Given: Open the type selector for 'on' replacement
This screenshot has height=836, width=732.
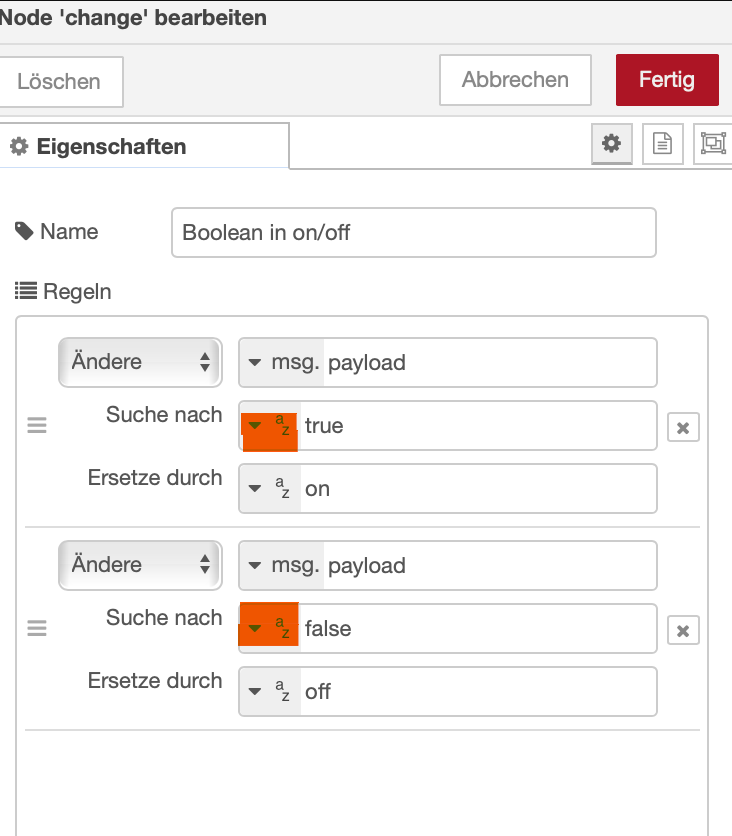Looking at the screenshot, I should coord(270,489).
